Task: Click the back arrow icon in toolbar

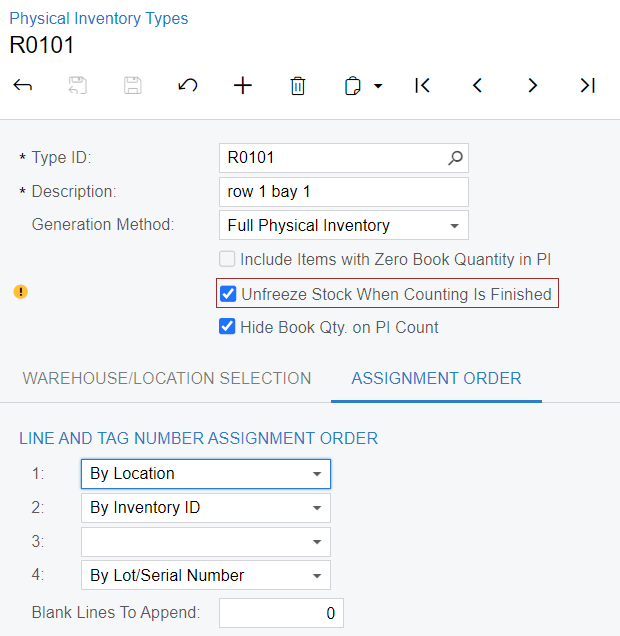Action: click(23, 86)
